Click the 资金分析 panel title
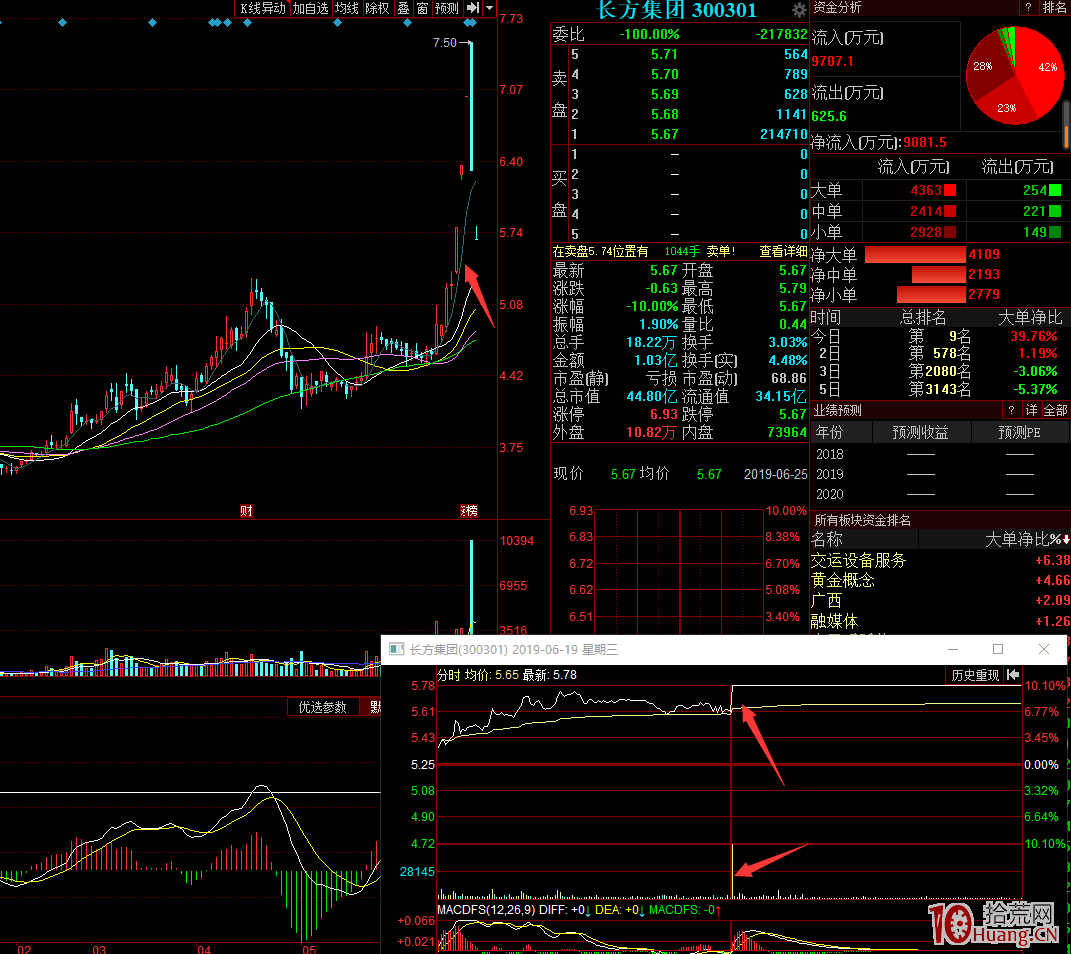Image resolution: width=1071 pixels, height=954 pixels. (837, 7)
